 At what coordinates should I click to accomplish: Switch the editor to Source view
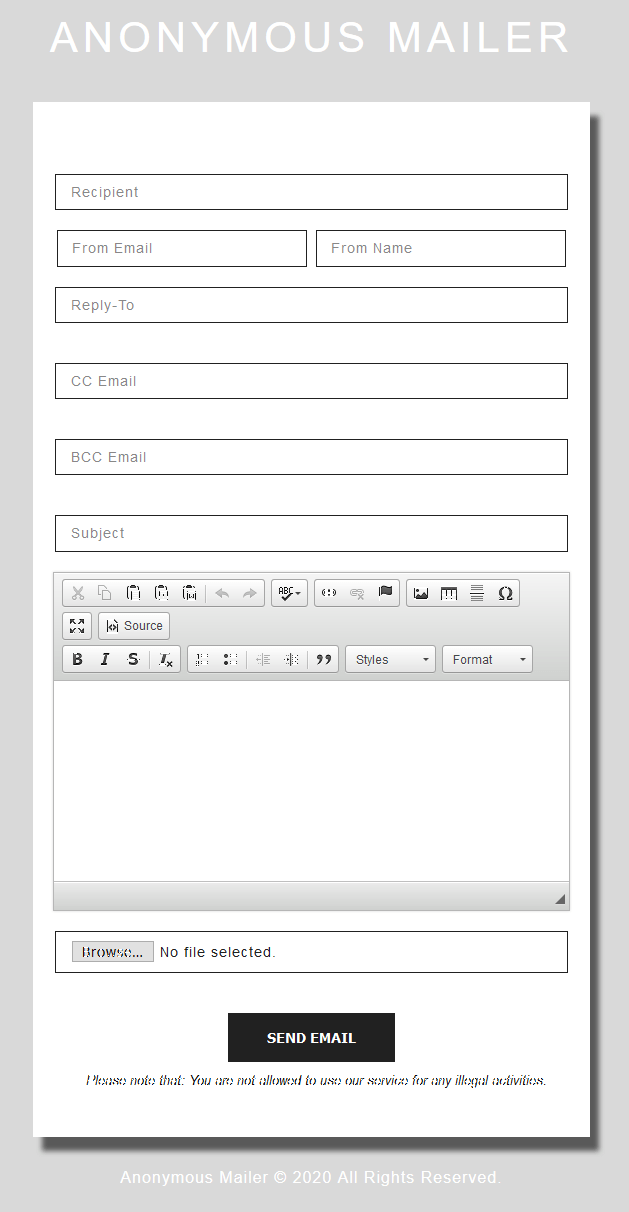[134, 626]
